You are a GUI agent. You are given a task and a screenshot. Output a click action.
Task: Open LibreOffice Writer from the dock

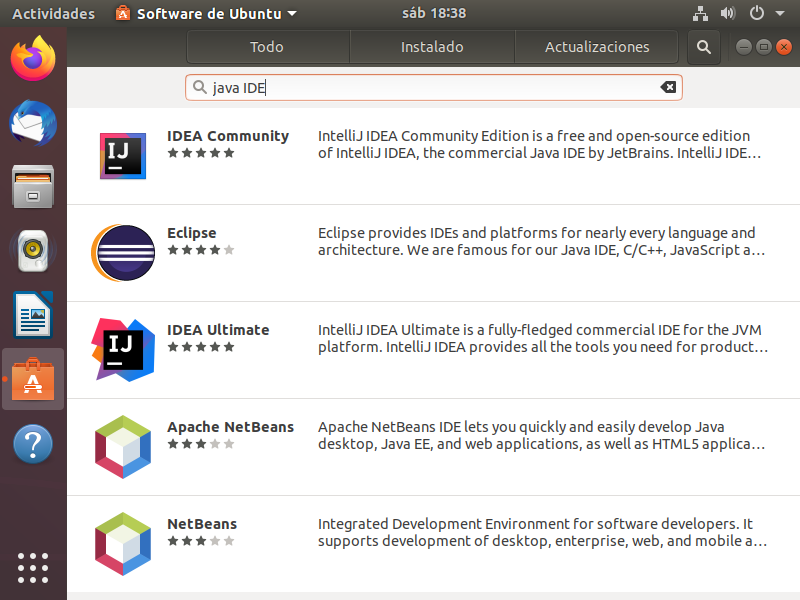(33, 316)
